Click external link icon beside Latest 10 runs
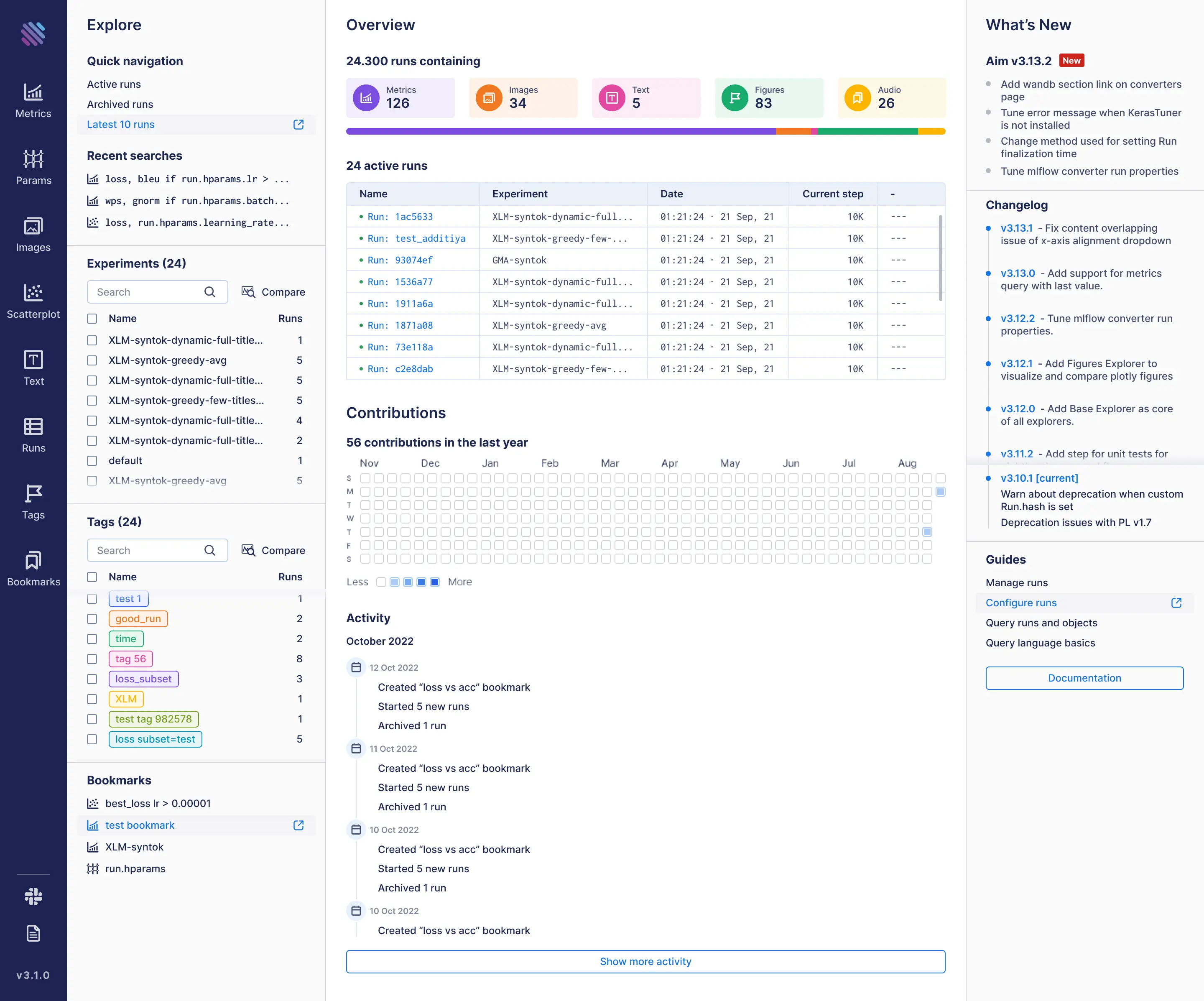1204x1001 pixels. click(299, 125)
